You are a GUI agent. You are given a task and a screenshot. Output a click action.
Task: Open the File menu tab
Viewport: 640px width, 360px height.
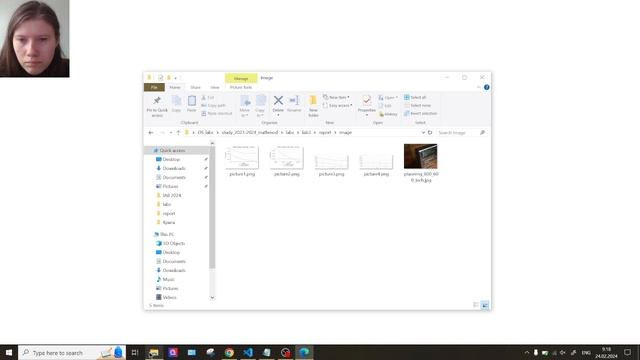click(x=154, y=87)
